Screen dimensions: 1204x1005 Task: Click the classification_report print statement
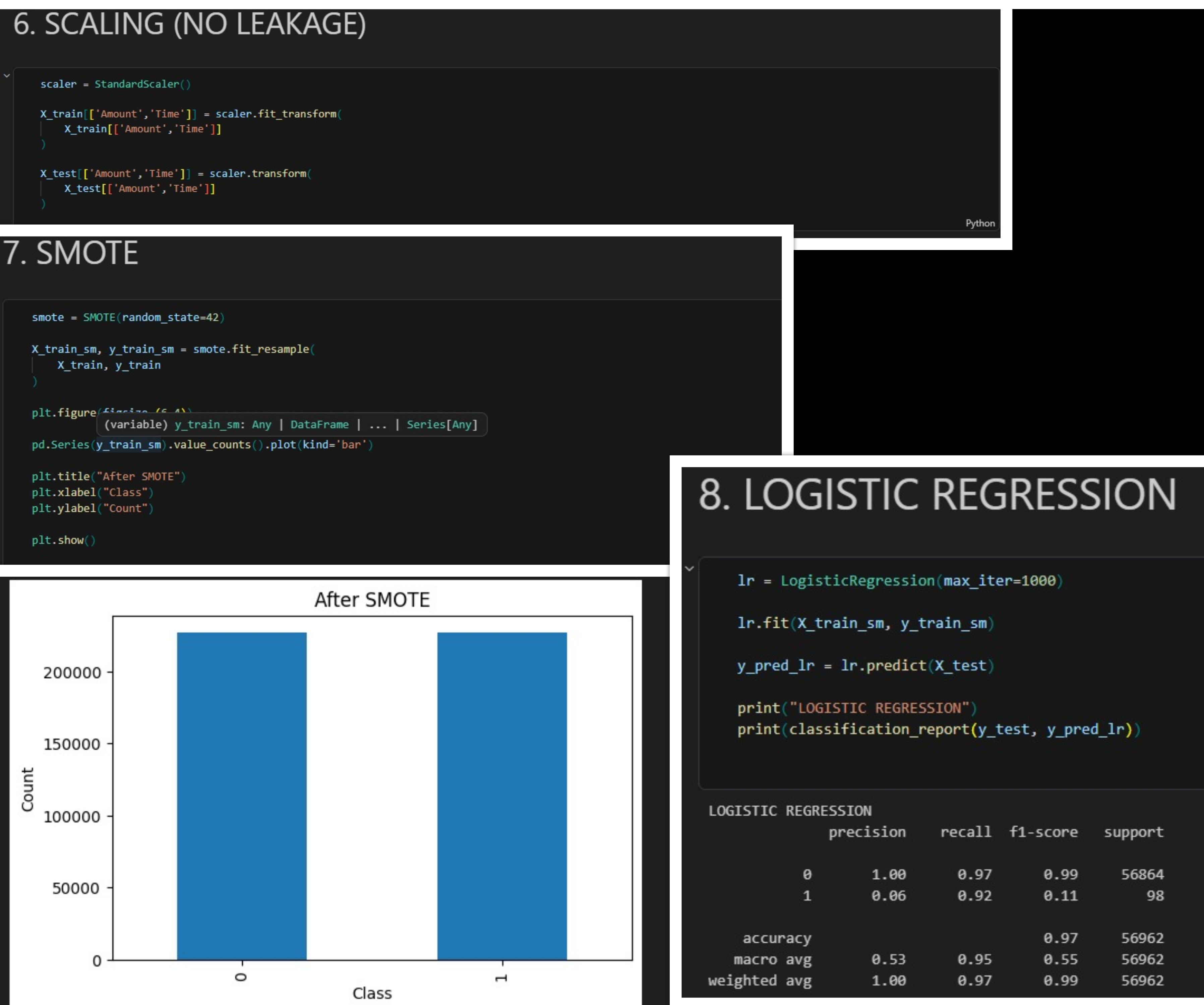coord(938,729)
